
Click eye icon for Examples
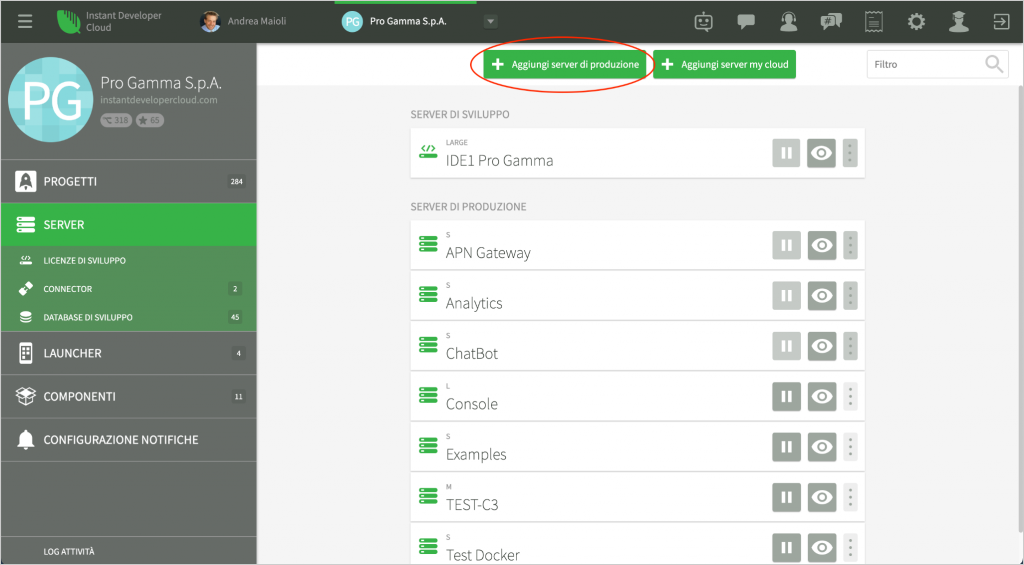(822, 447)
